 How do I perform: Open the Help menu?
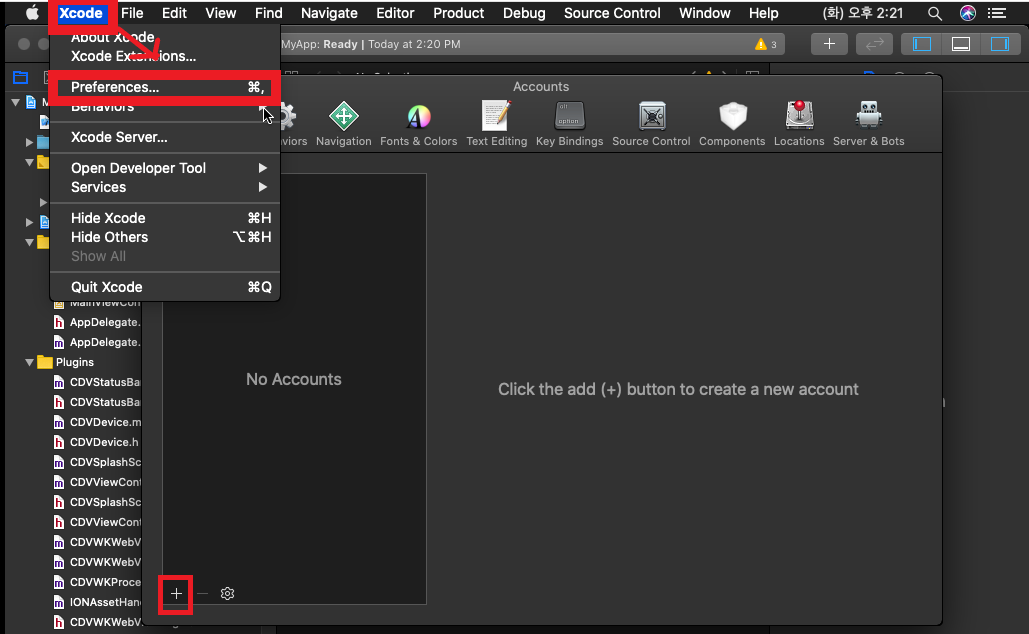click(763, 13)
